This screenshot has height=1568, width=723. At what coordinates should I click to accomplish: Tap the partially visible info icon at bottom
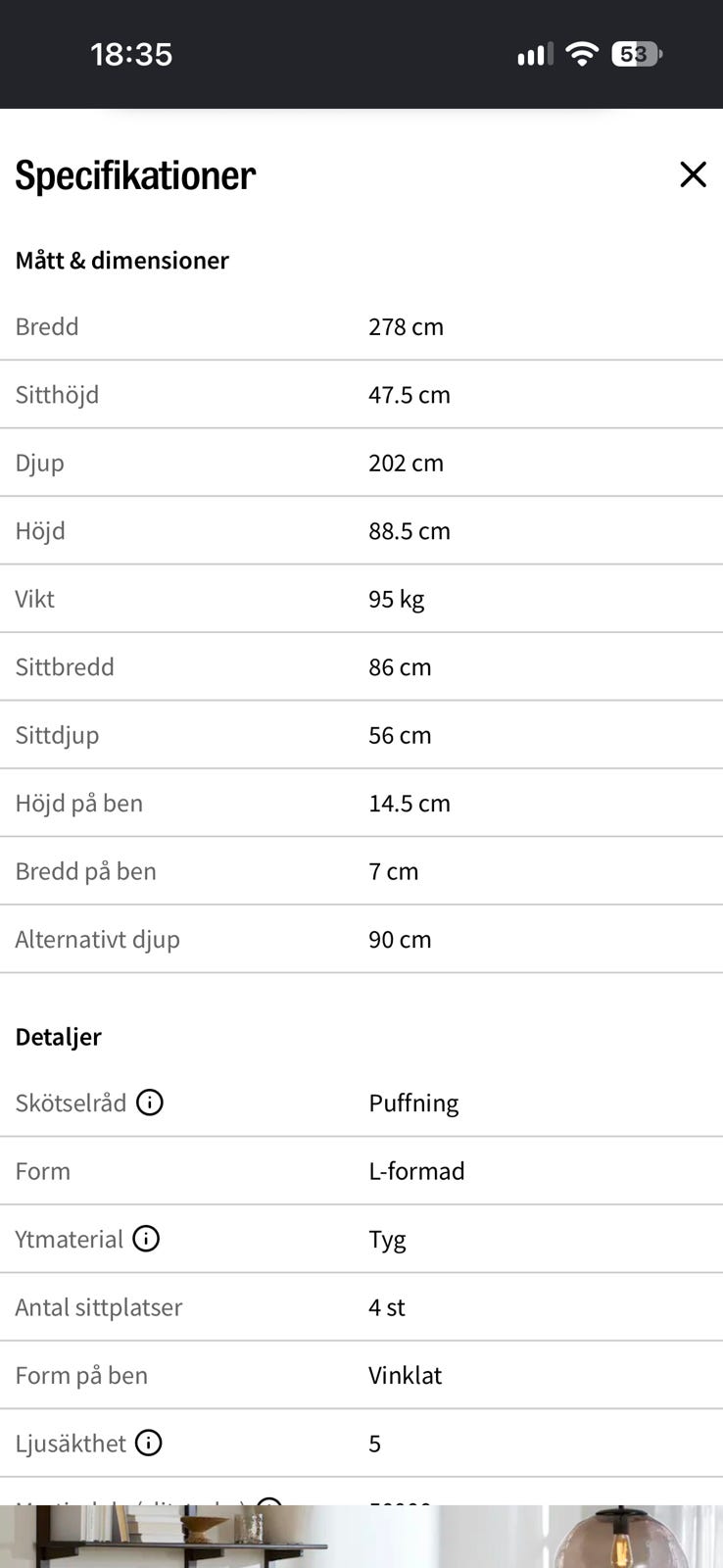(x=268, y=1500)
